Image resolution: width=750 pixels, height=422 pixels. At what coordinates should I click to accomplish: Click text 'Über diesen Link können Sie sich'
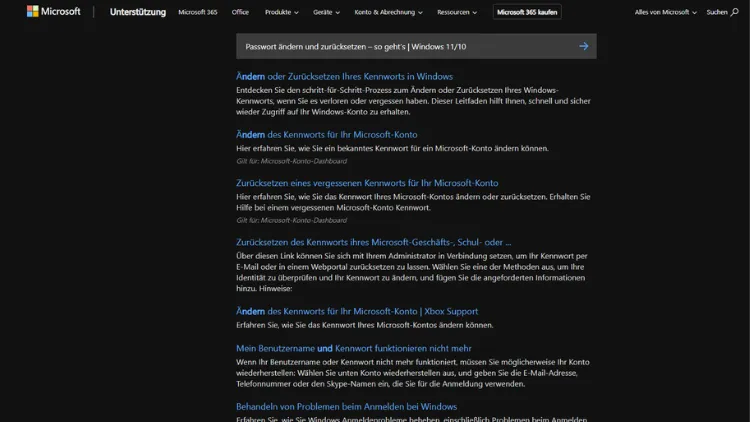pyautogui.click(x=412, y=272)
